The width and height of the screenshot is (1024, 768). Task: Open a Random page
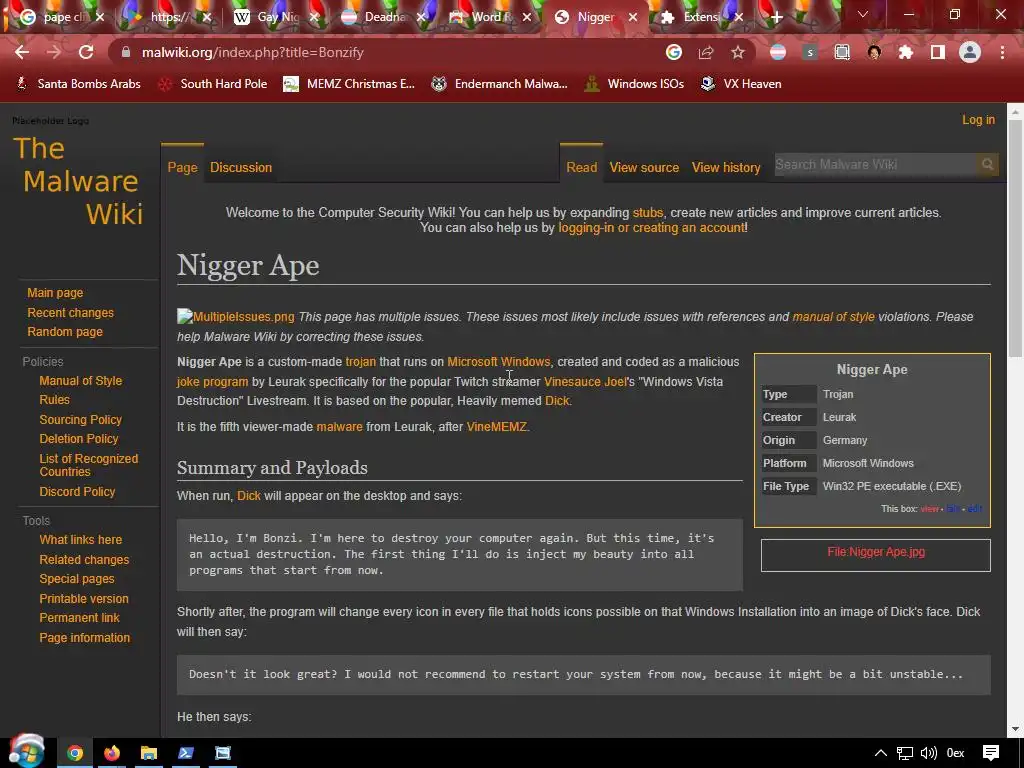click(x=65, y=331)
